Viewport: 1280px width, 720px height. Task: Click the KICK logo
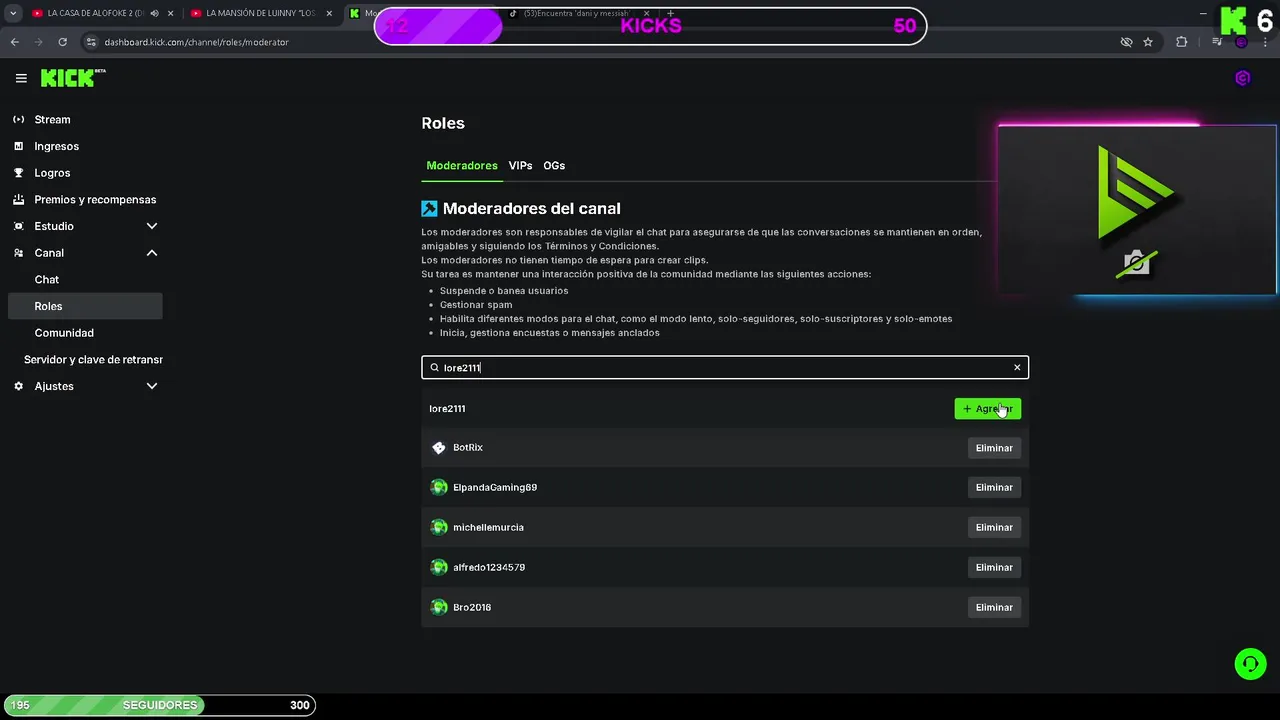pyautogui.click(x=73, y=78)
